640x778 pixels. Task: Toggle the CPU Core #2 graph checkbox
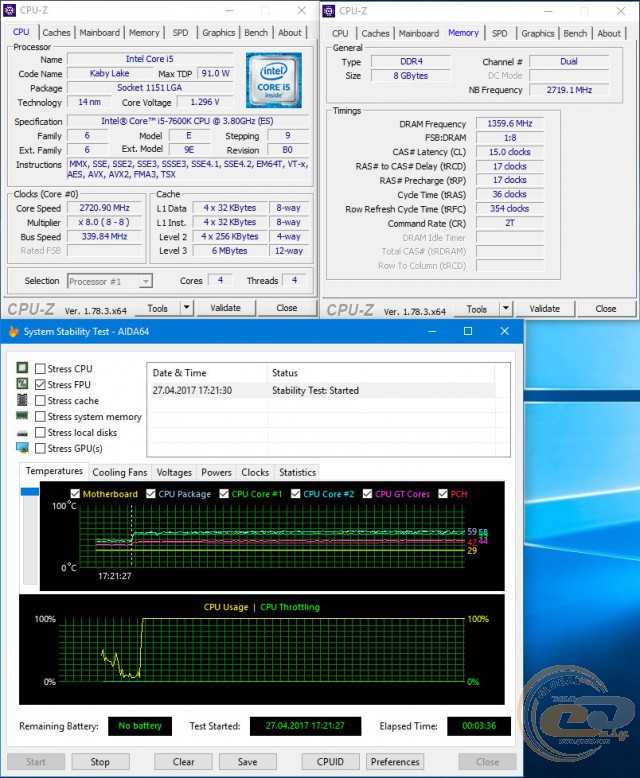(296, 494)
